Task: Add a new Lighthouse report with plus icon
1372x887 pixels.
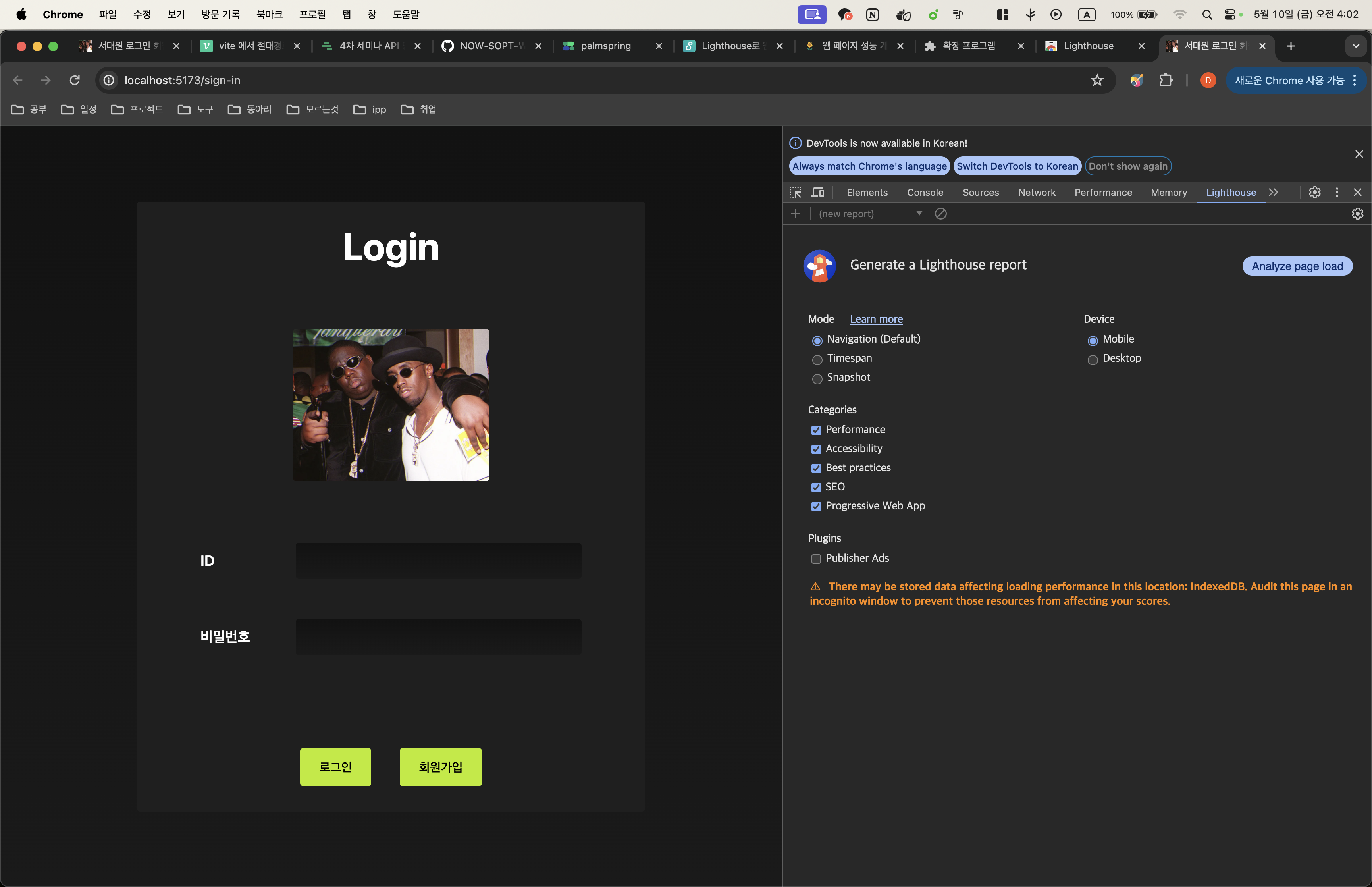Action: pyautogui.click(x=796, y=214)
